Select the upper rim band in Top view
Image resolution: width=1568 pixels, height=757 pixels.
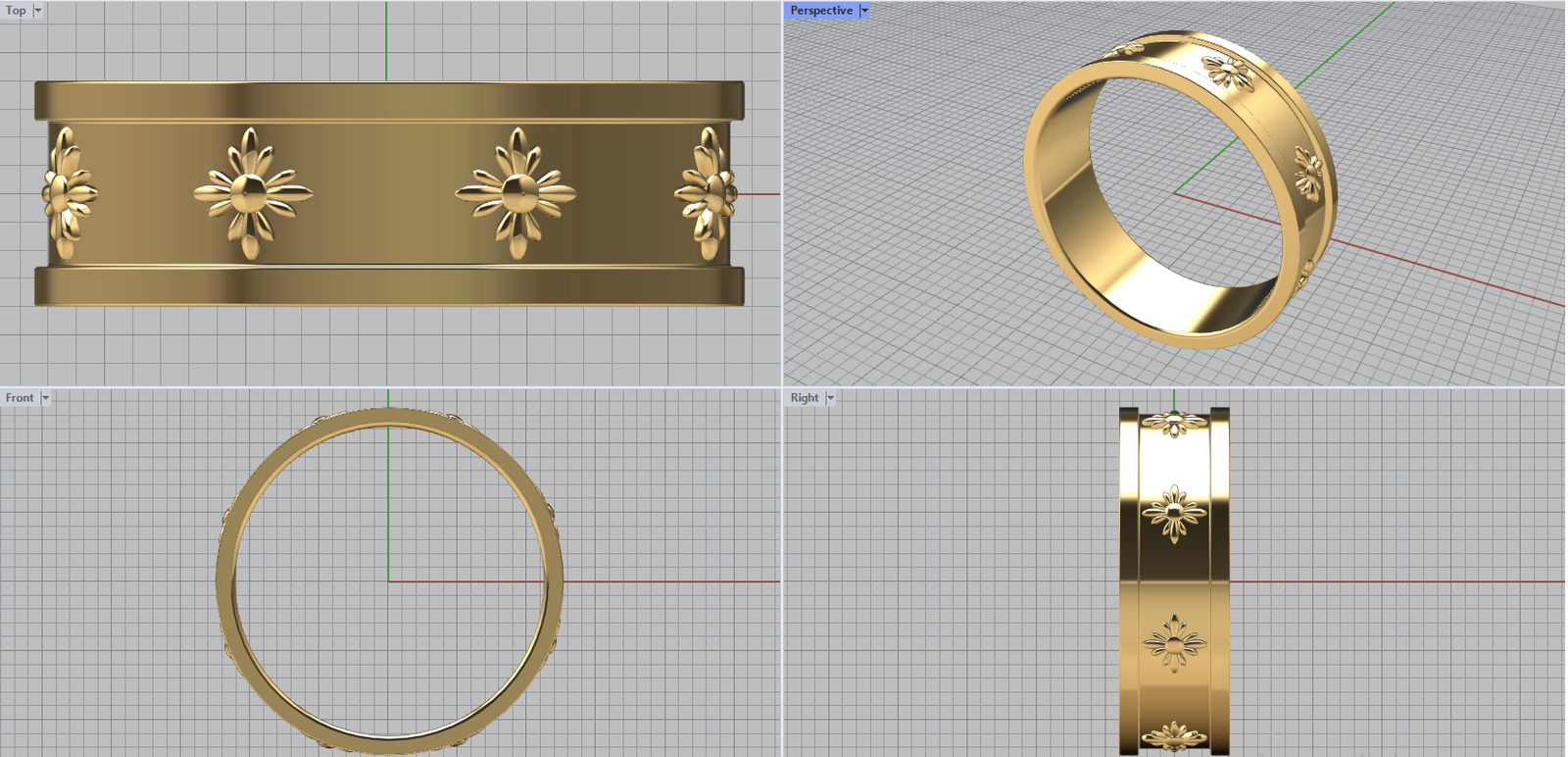click(x=389, y=100)
